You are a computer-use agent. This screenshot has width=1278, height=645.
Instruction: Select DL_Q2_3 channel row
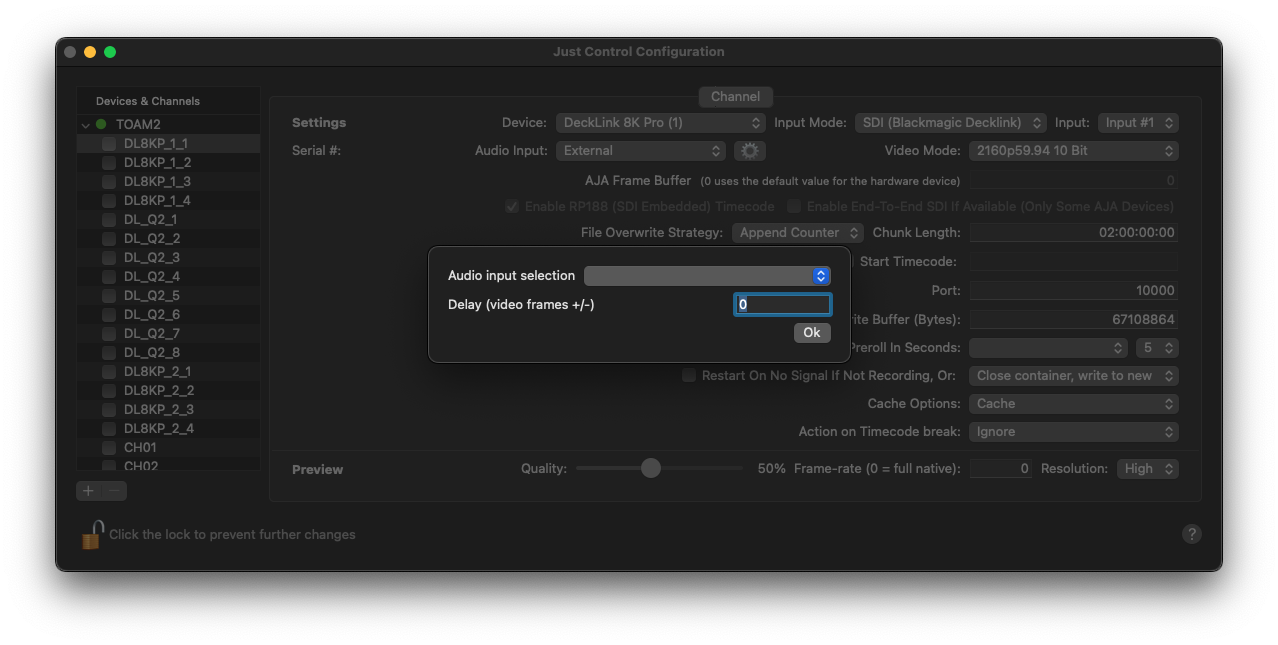coord(168,258)
